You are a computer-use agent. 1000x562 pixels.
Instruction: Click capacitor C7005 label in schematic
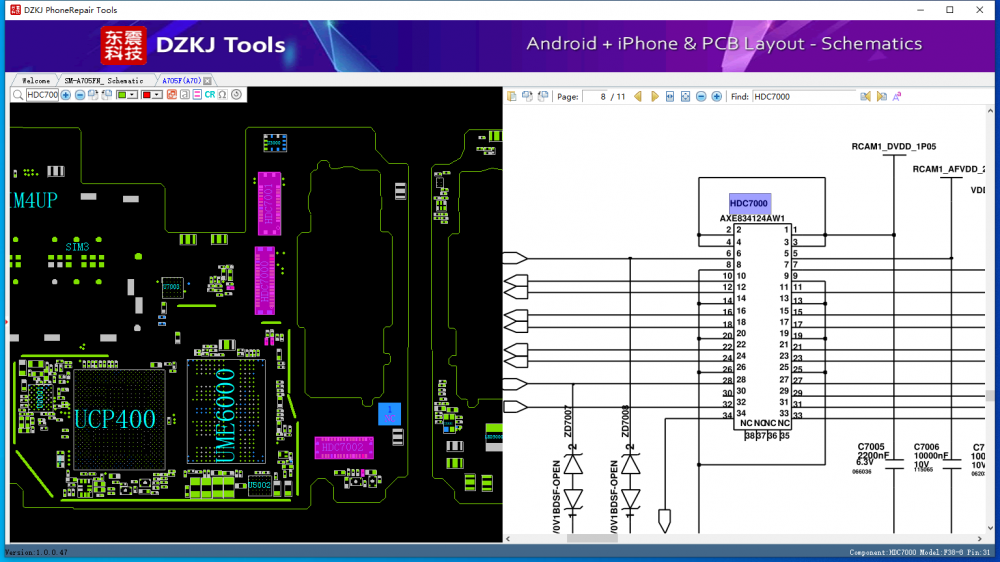[x=871, y=447]
